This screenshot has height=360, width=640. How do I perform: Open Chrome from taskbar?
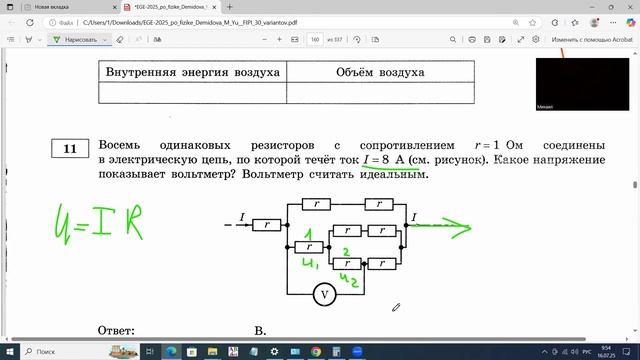tap(316, 351)
